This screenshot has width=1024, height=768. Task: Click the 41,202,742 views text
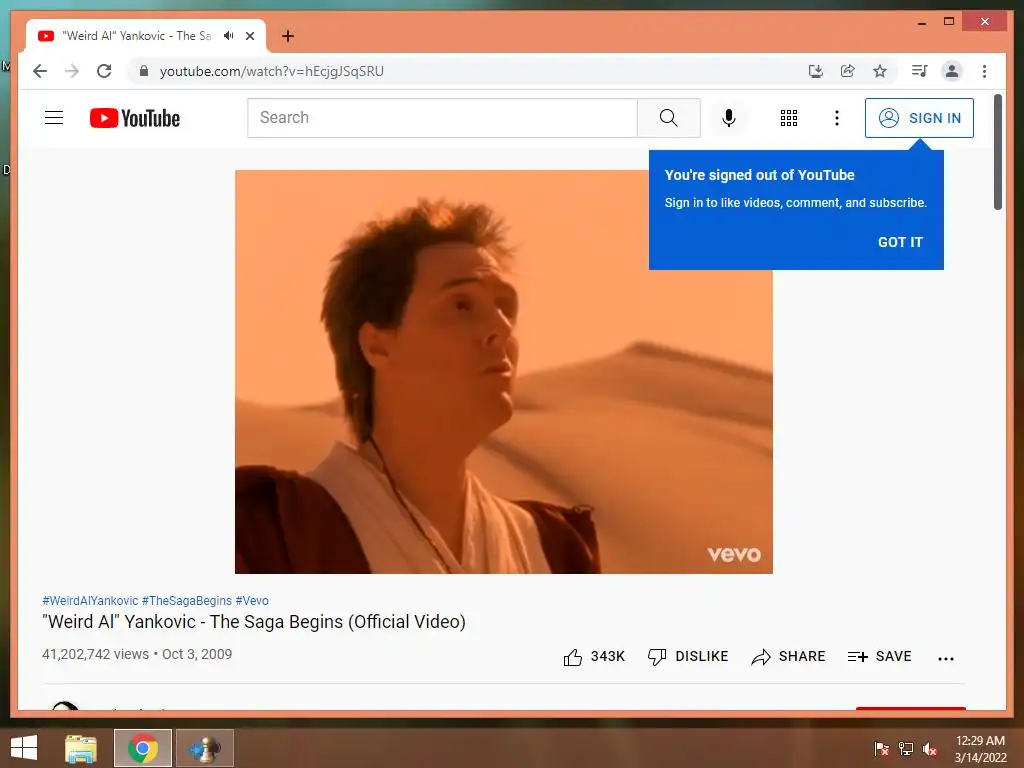(x=95, y=654)
